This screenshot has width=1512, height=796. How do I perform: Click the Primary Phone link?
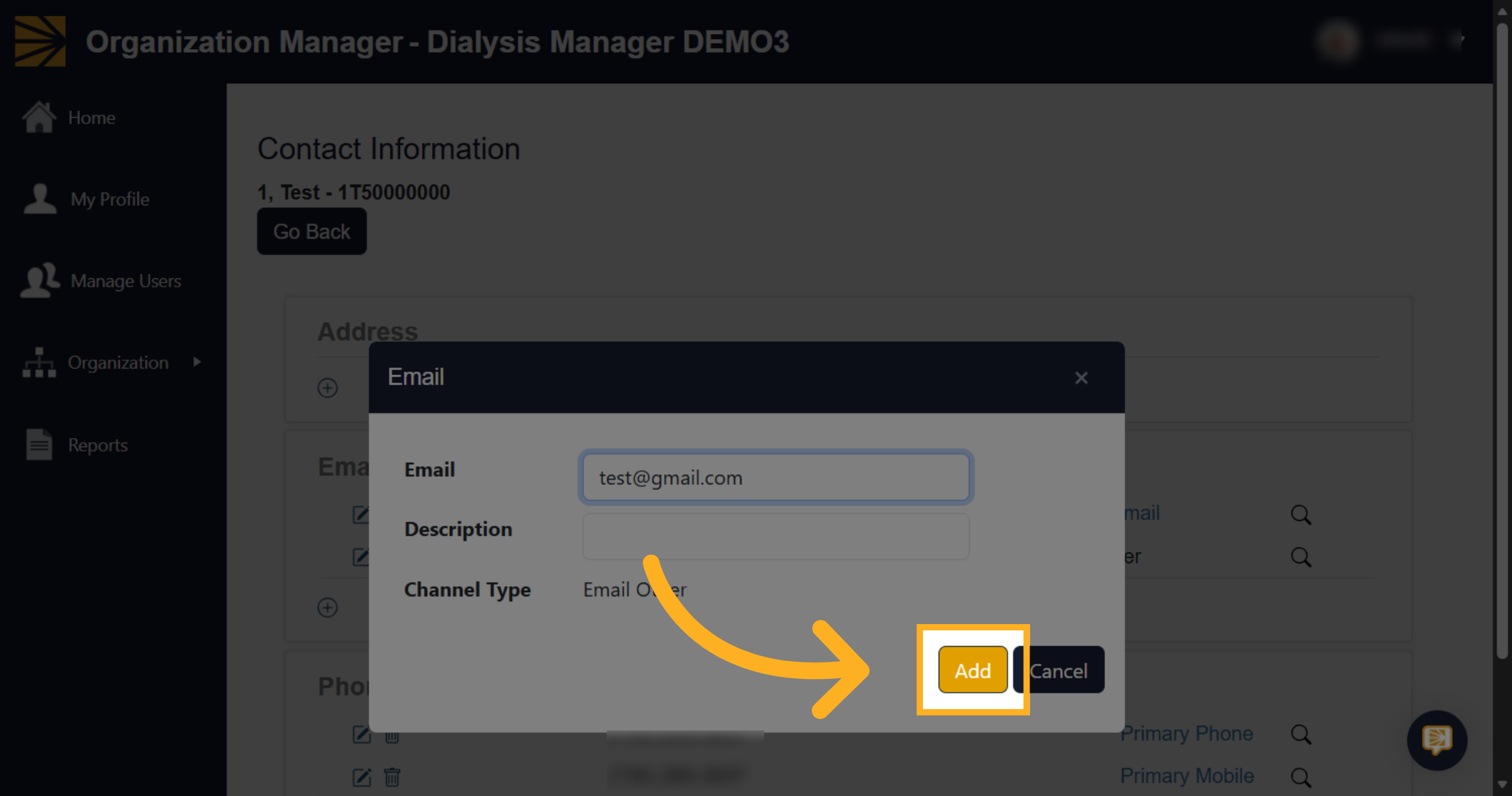pyautogui.click(x=1186, y=734)
